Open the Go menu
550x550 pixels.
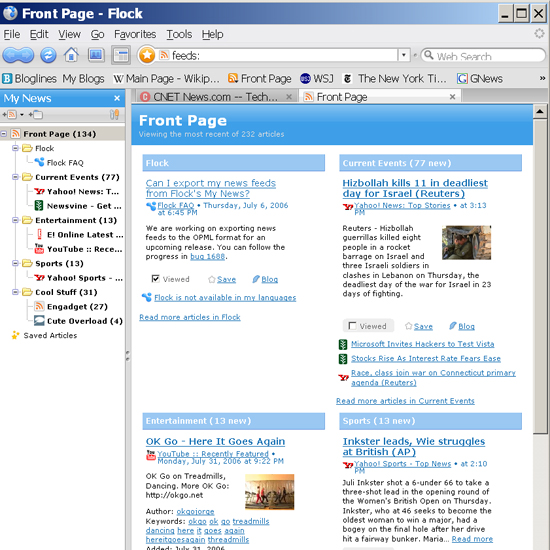tap(97, 34)
